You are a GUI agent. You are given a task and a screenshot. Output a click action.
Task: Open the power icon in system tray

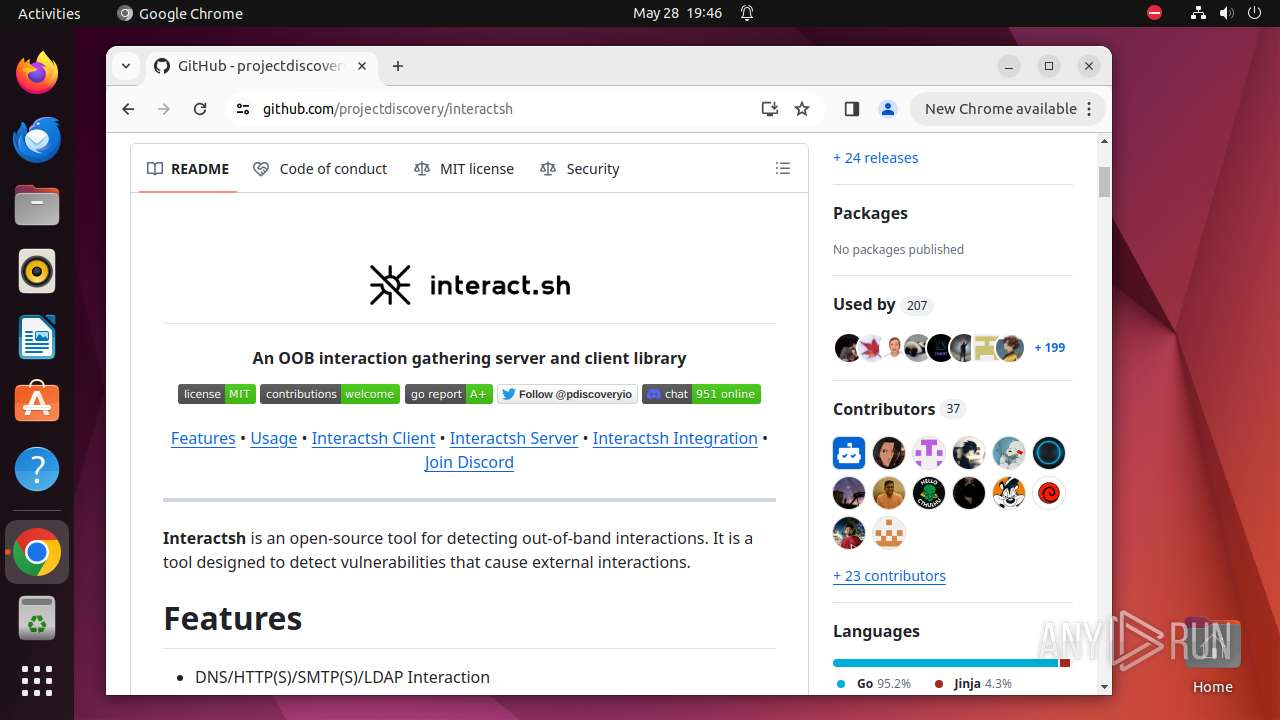click(1254, 13)
